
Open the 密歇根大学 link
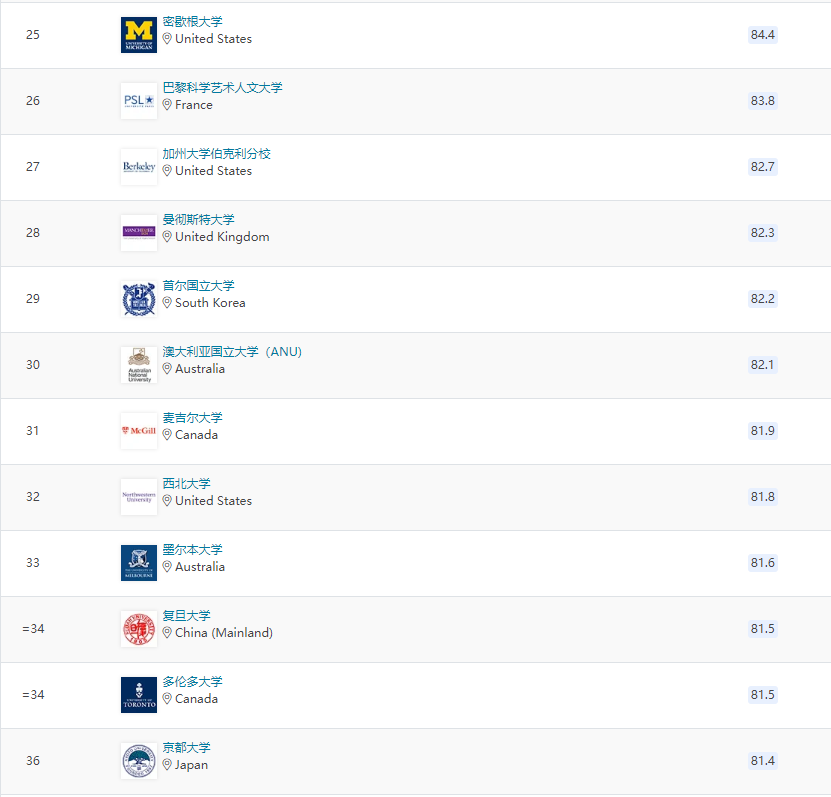(x=192, y=22)
